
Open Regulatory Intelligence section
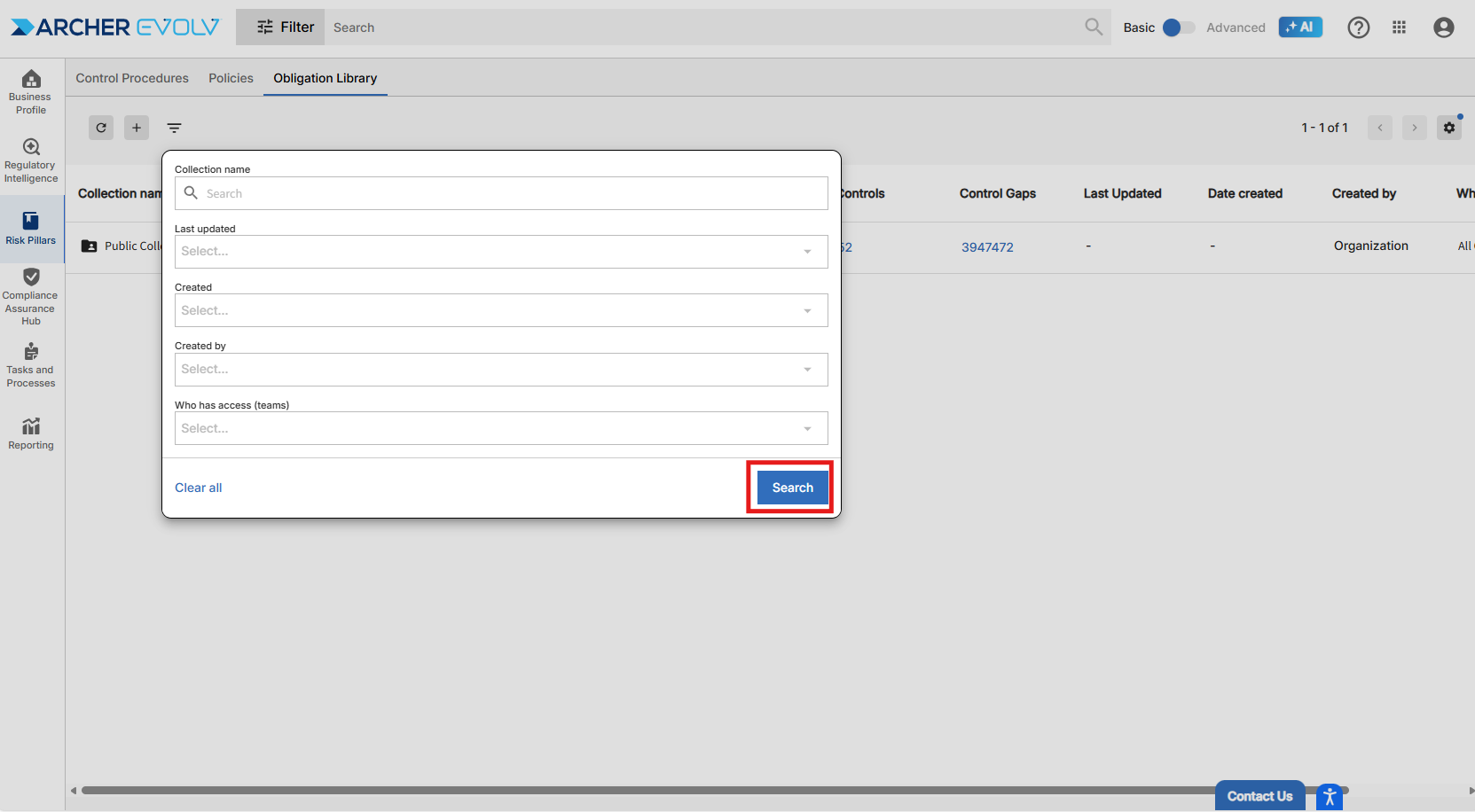click(31, 160)
